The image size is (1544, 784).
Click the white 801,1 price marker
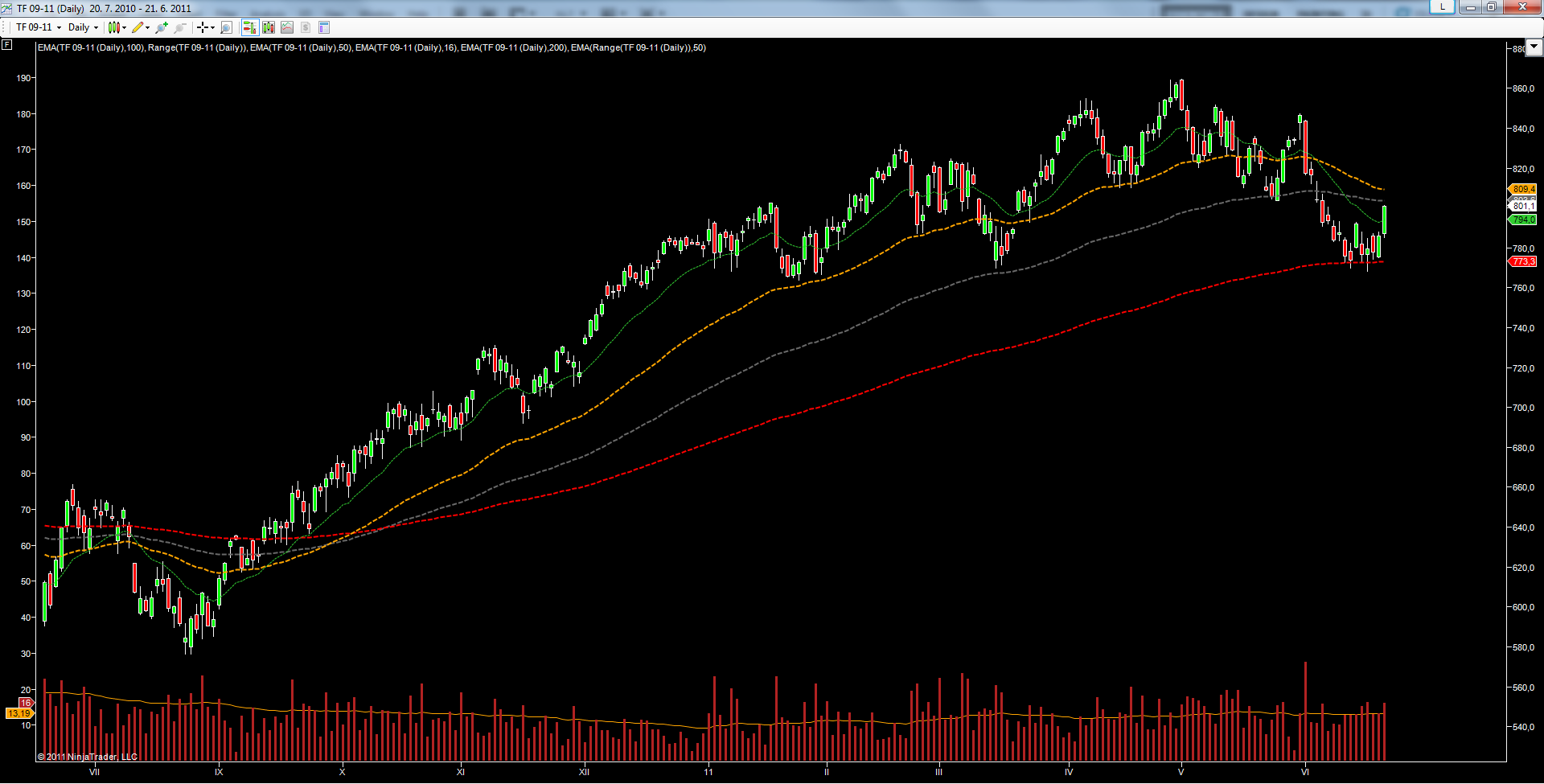click(1523, 206)
